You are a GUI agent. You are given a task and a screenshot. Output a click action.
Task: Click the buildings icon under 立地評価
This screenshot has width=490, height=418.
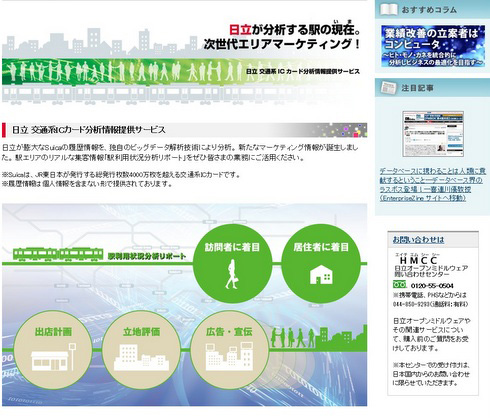pos(141,357)
